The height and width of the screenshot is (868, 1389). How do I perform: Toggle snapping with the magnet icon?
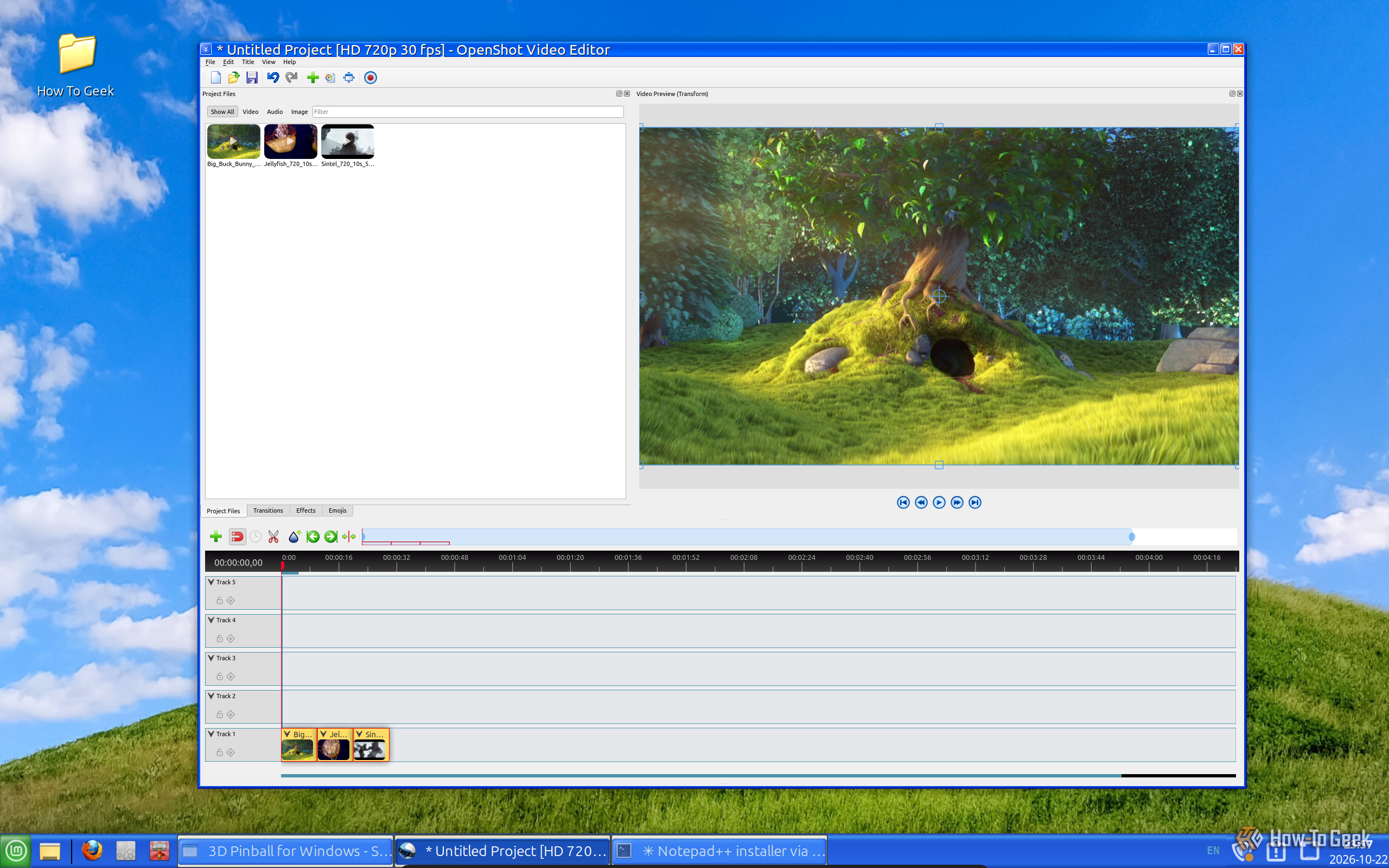coord(237,537)
